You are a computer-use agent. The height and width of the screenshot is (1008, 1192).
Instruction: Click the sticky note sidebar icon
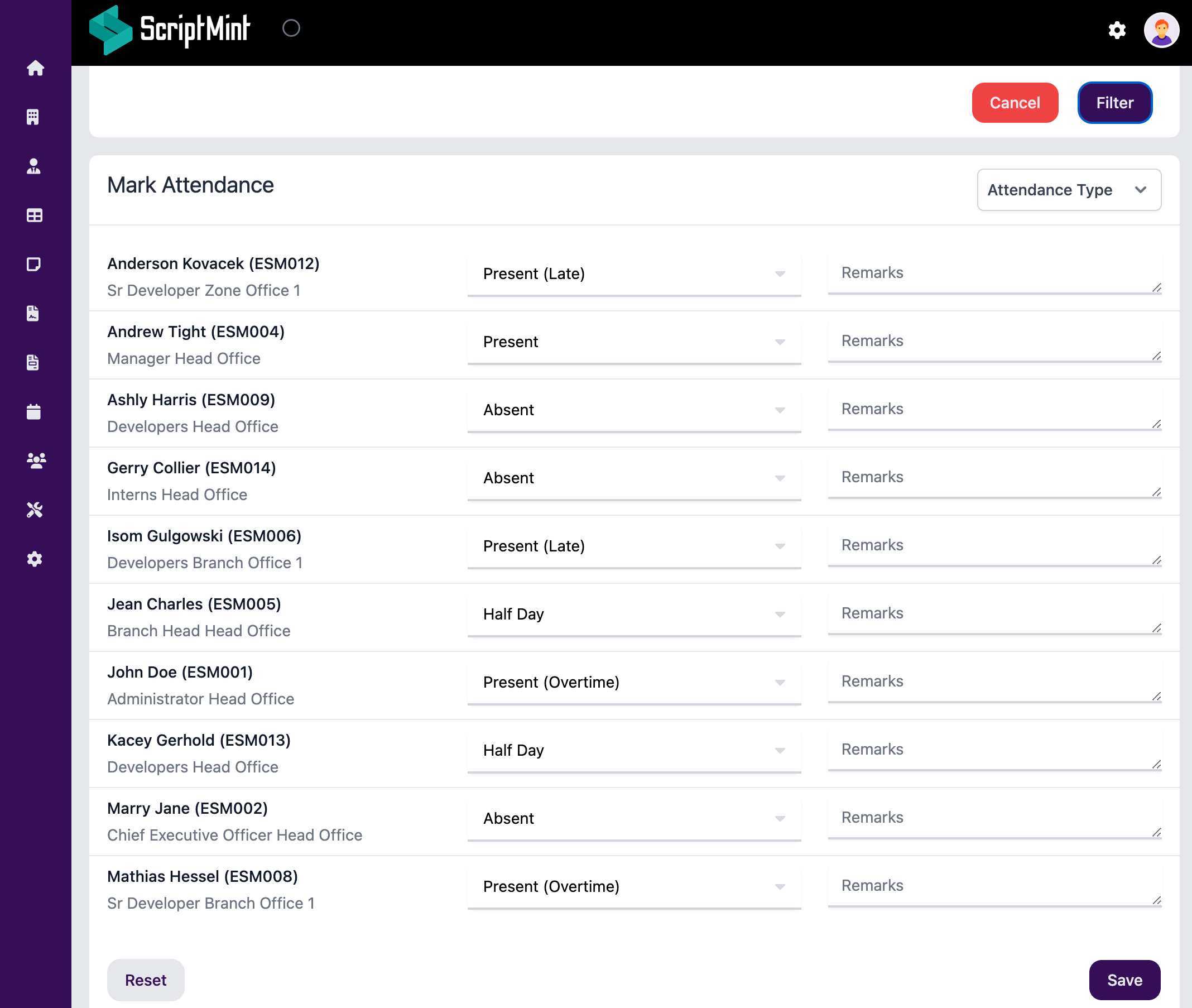pyautogui.click(x=33, y=265)
